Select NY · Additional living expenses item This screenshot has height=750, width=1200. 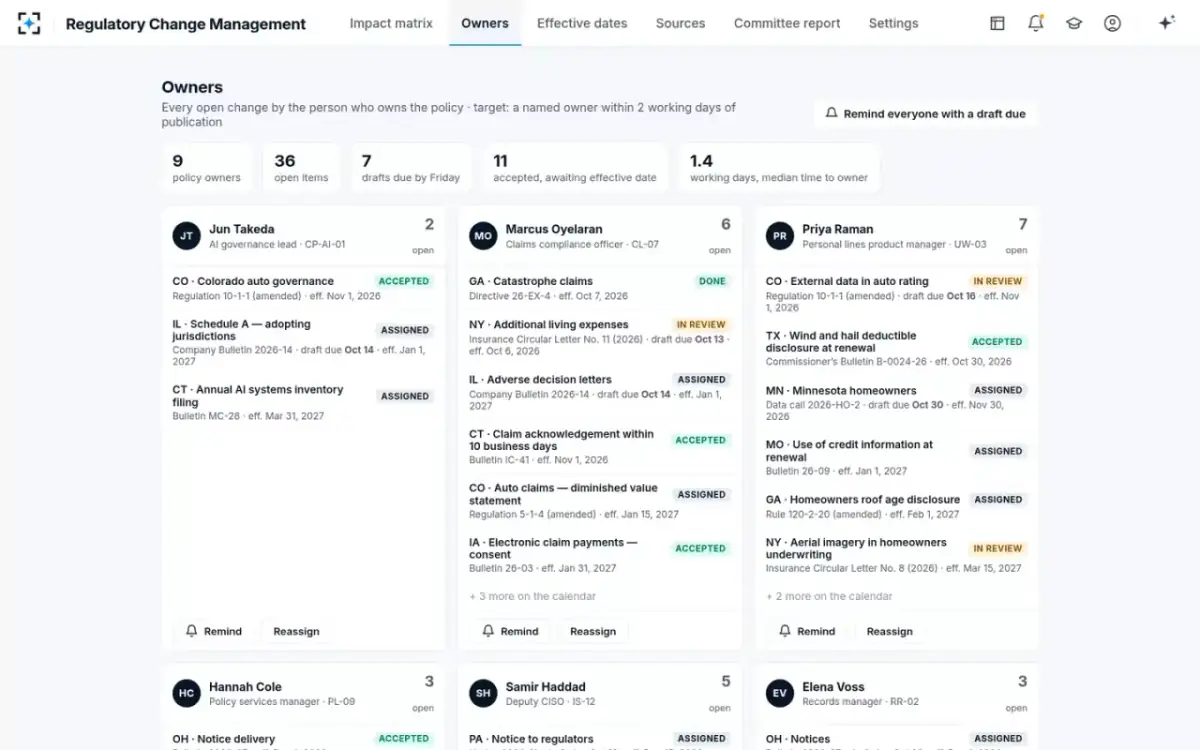pyautogui.click(x=600, y=337)
